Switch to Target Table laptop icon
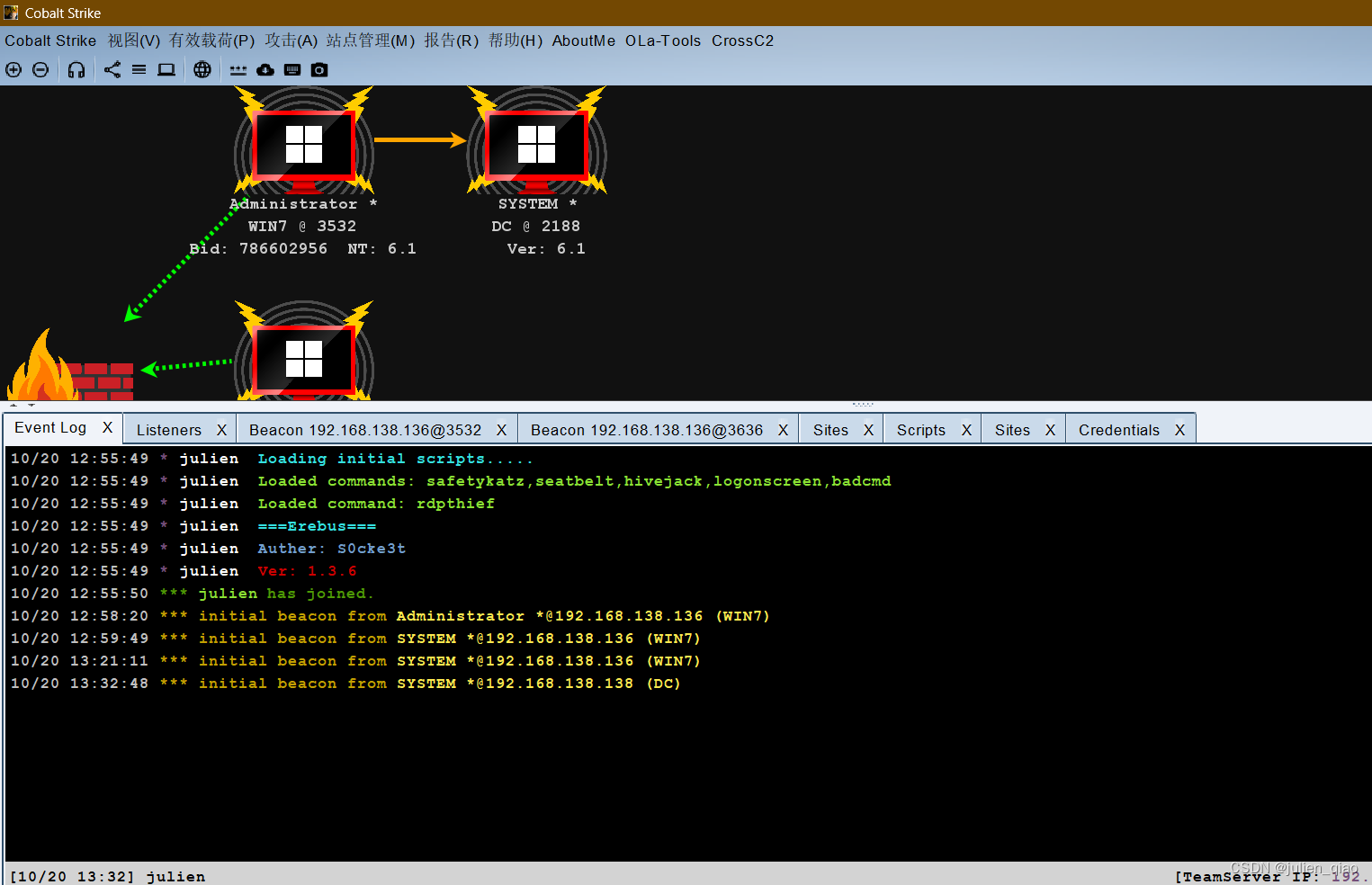The width and height of the screenshot is (1372, 885). tap(166, 69)
